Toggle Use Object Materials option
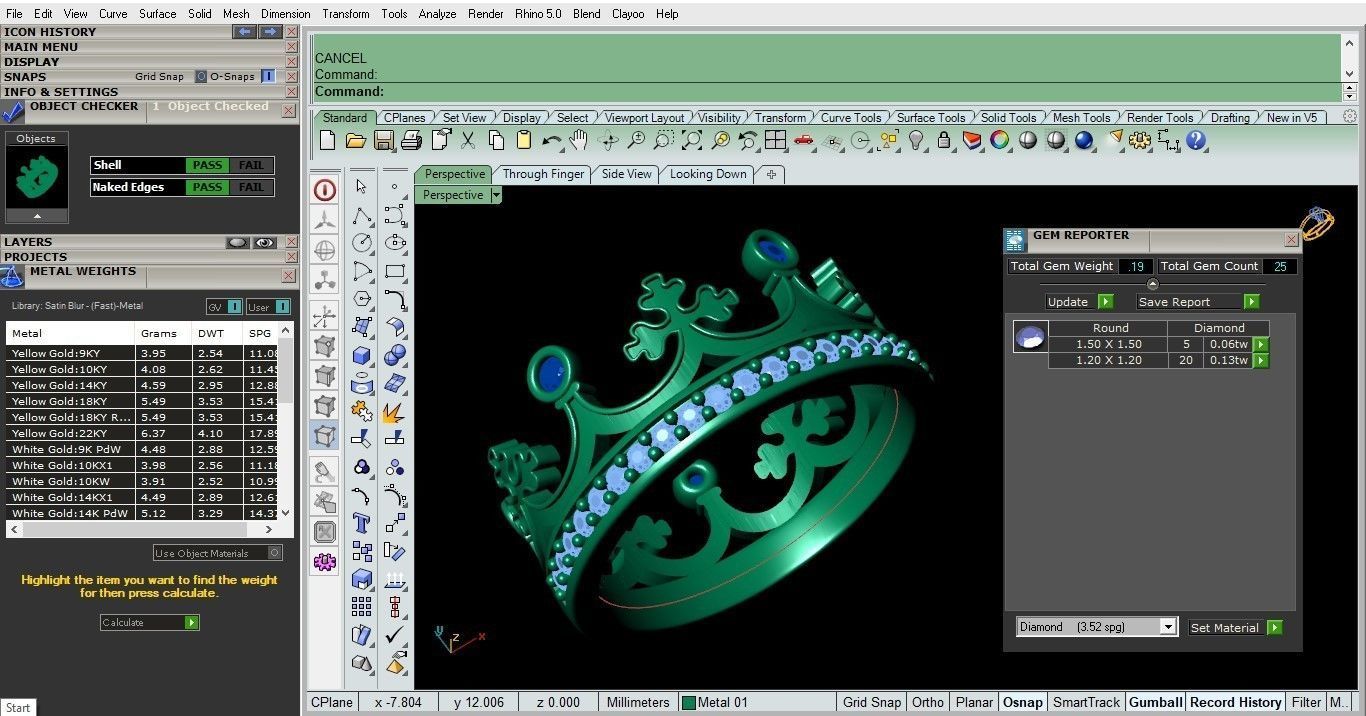This screenshot has height=716, width=1366. 218,553
